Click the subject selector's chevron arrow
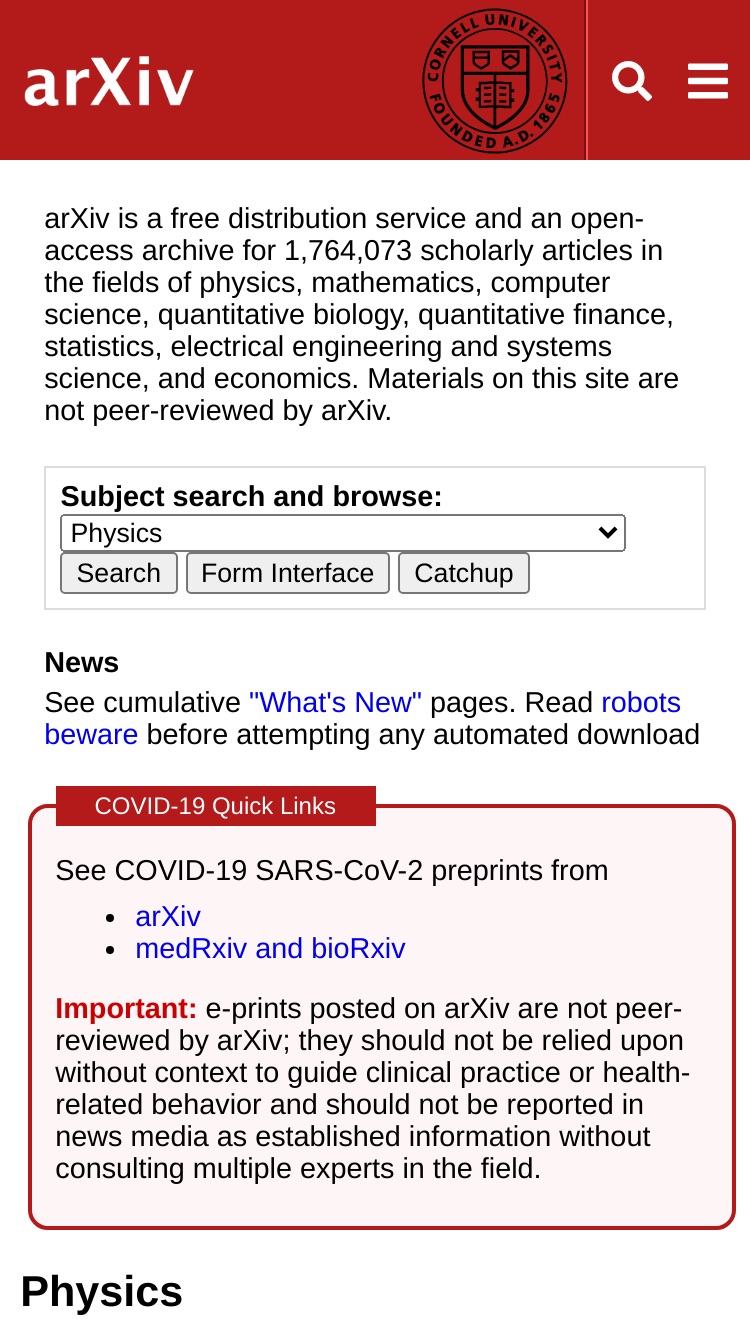The height and width of the screenshot is (1334, 750). (x=607, y=533)
